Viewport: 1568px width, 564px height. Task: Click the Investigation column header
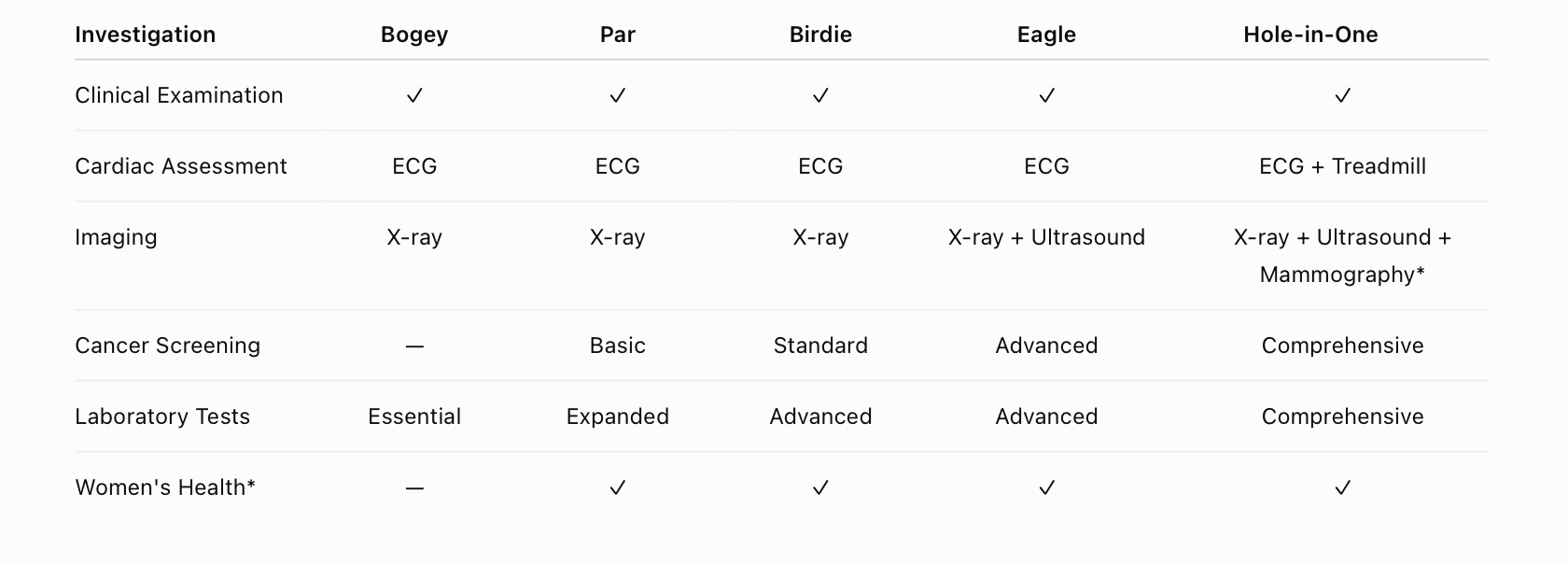146,35
